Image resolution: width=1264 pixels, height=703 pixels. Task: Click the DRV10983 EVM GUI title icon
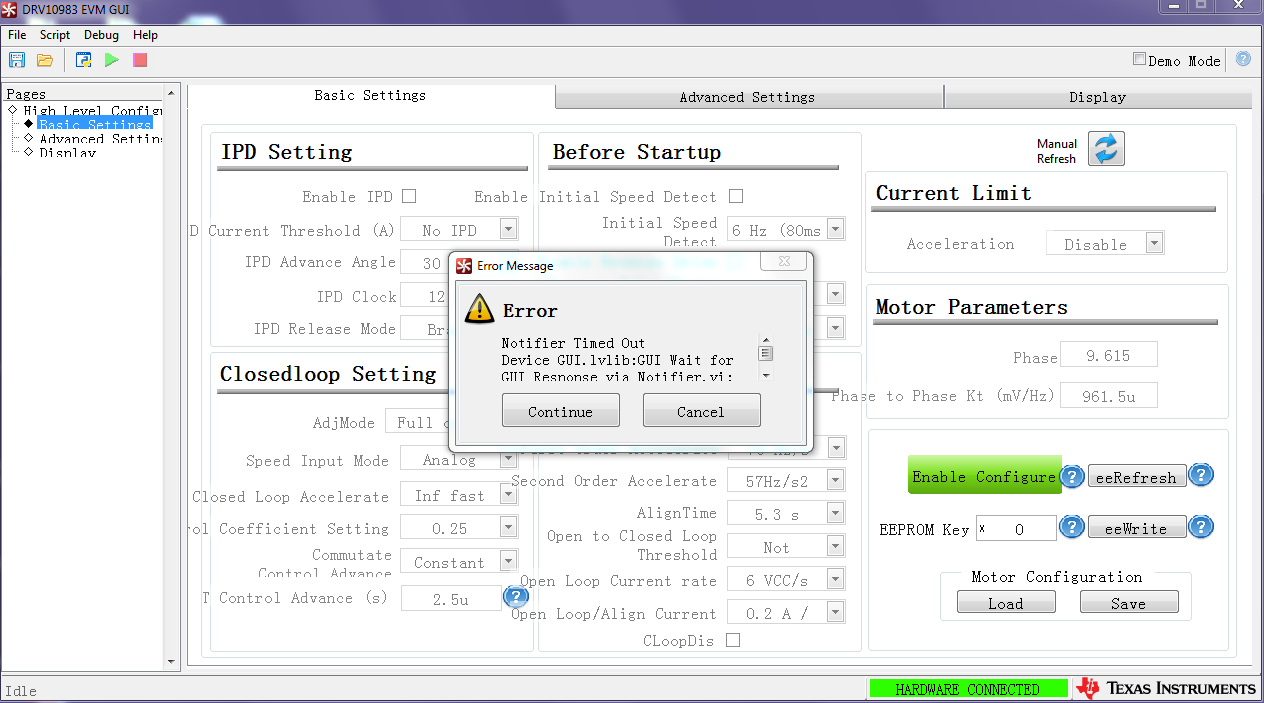(x=10, y=9)
